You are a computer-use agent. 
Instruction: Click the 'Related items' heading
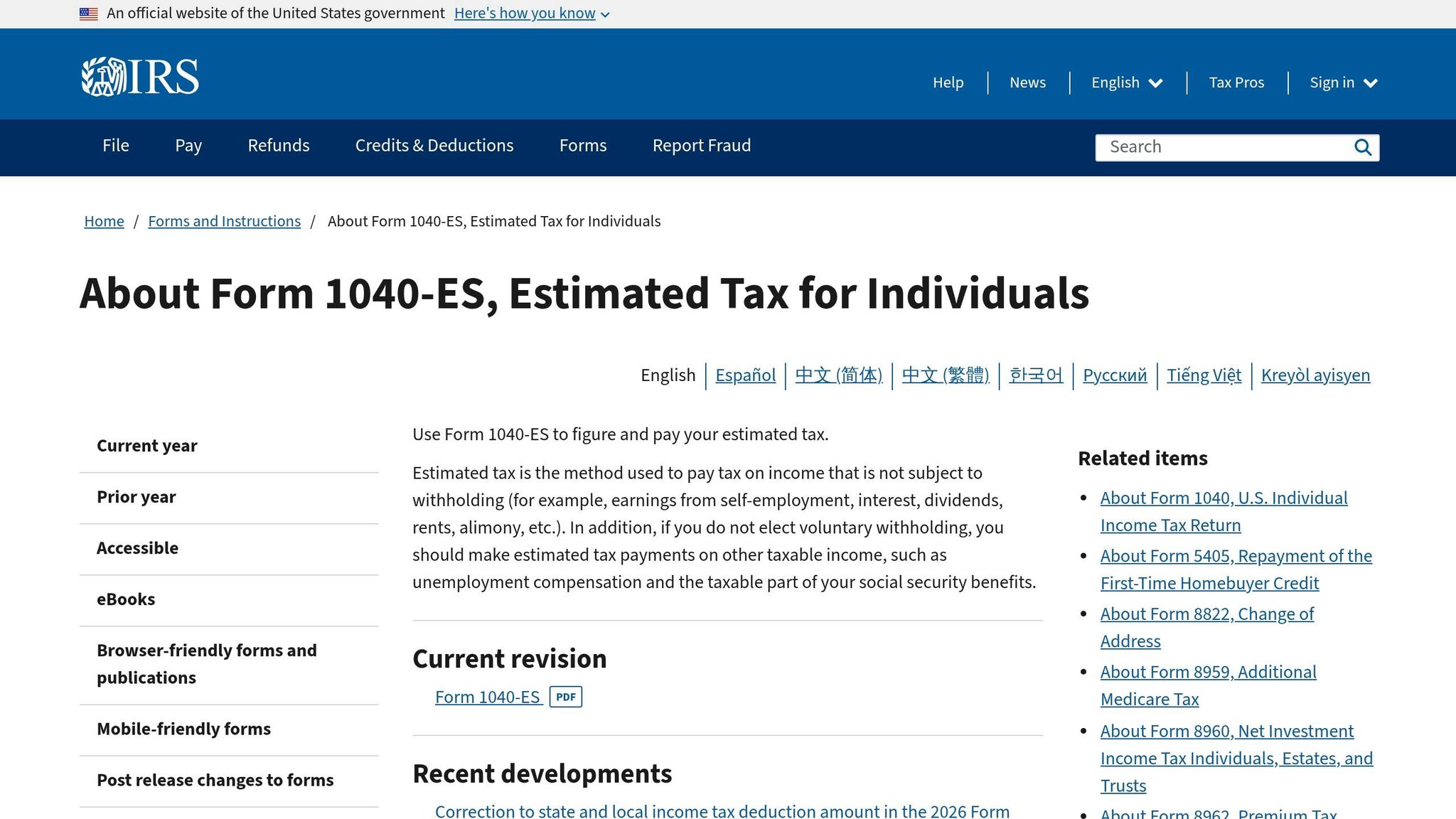point(1142,459)
